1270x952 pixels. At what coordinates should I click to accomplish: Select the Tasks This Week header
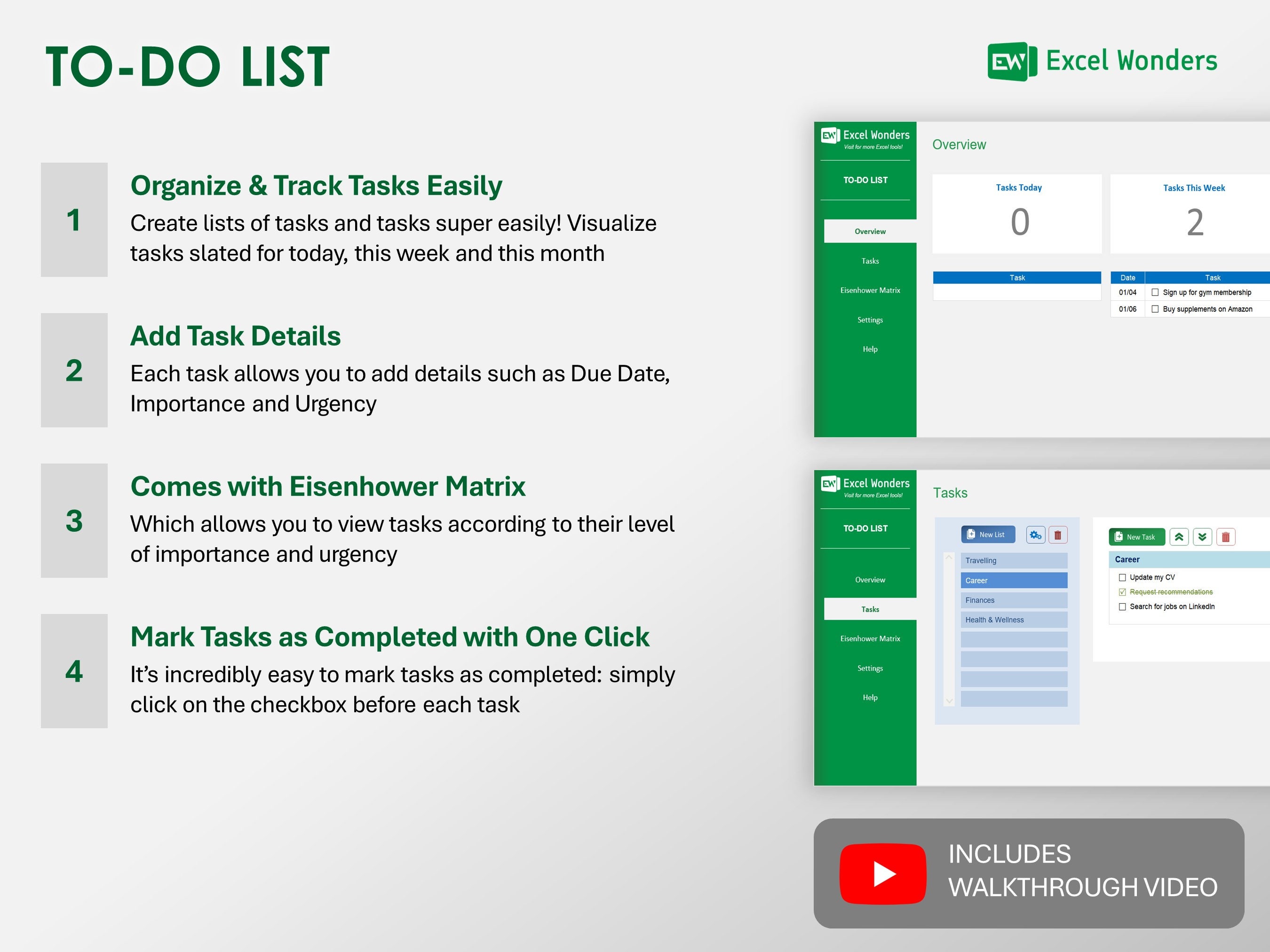click(1194, 188)
